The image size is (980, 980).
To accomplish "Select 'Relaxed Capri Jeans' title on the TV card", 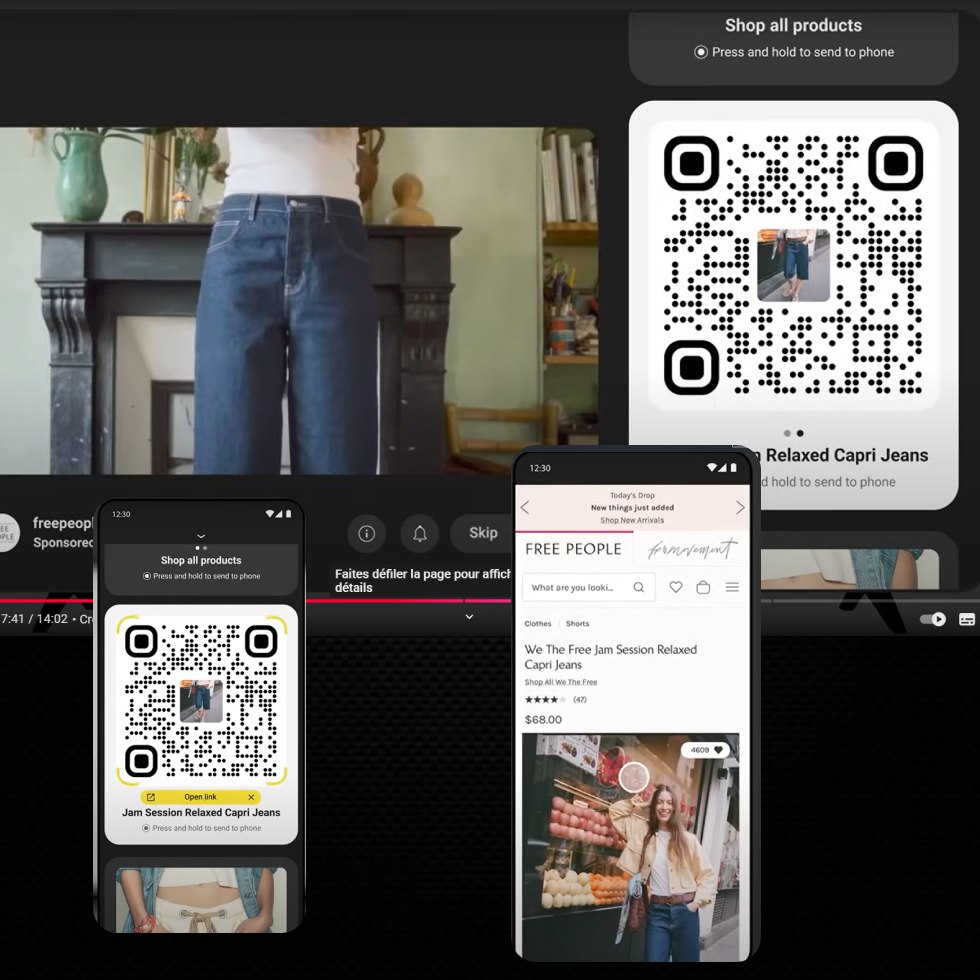I will (847, 455).
